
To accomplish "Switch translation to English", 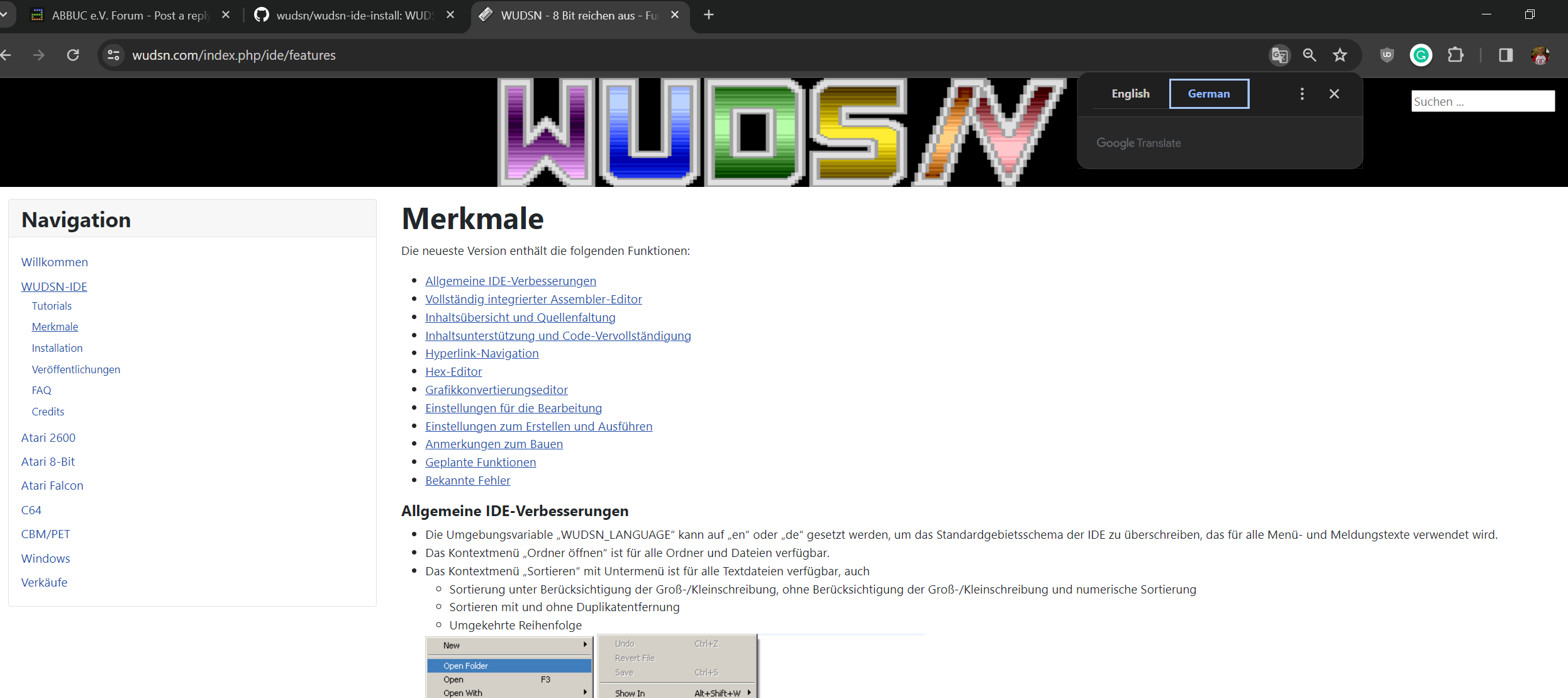I will pyautogui.click(x=1130, y=94).
